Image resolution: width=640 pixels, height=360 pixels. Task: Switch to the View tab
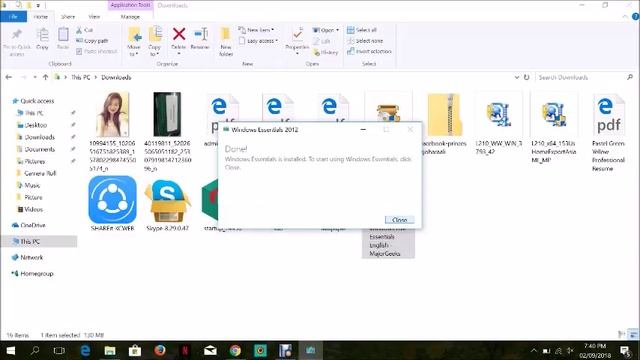pos(94,17)
